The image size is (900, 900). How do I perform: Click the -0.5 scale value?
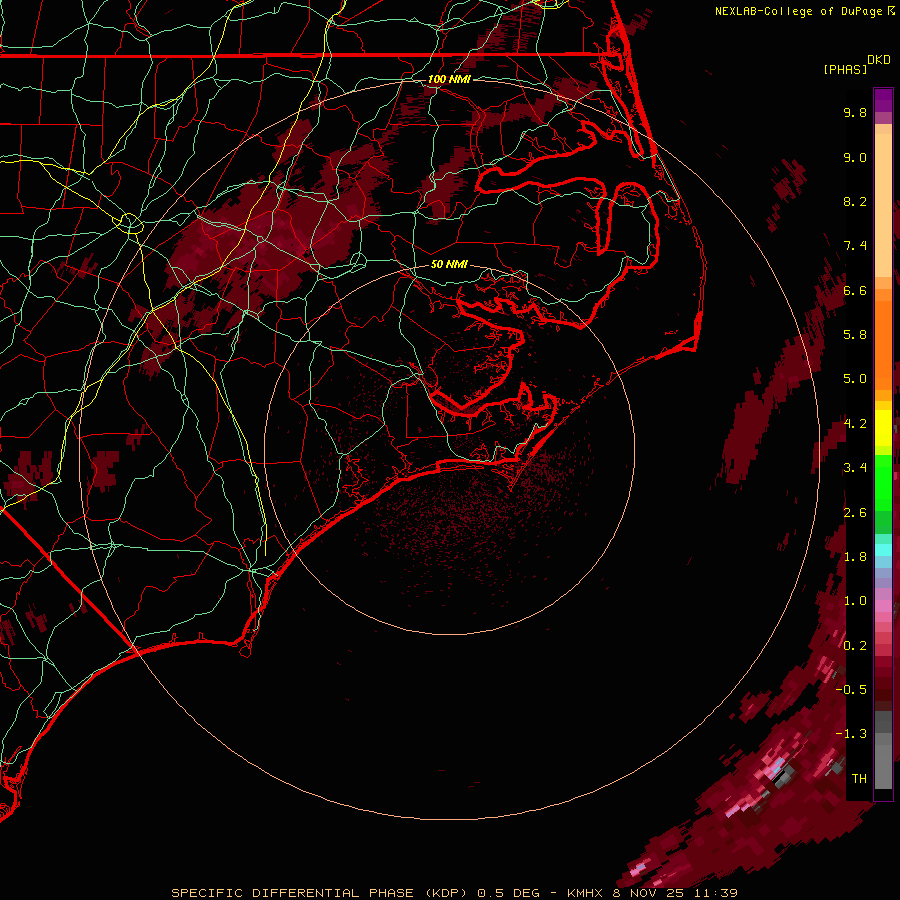[x=851, y=690]
